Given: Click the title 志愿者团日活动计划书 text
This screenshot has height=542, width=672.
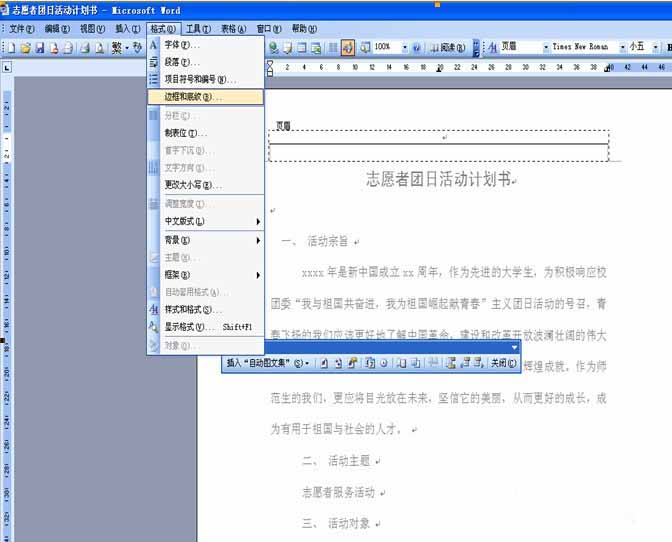Looking at the screenshot, I should click(x=438, y=179).
